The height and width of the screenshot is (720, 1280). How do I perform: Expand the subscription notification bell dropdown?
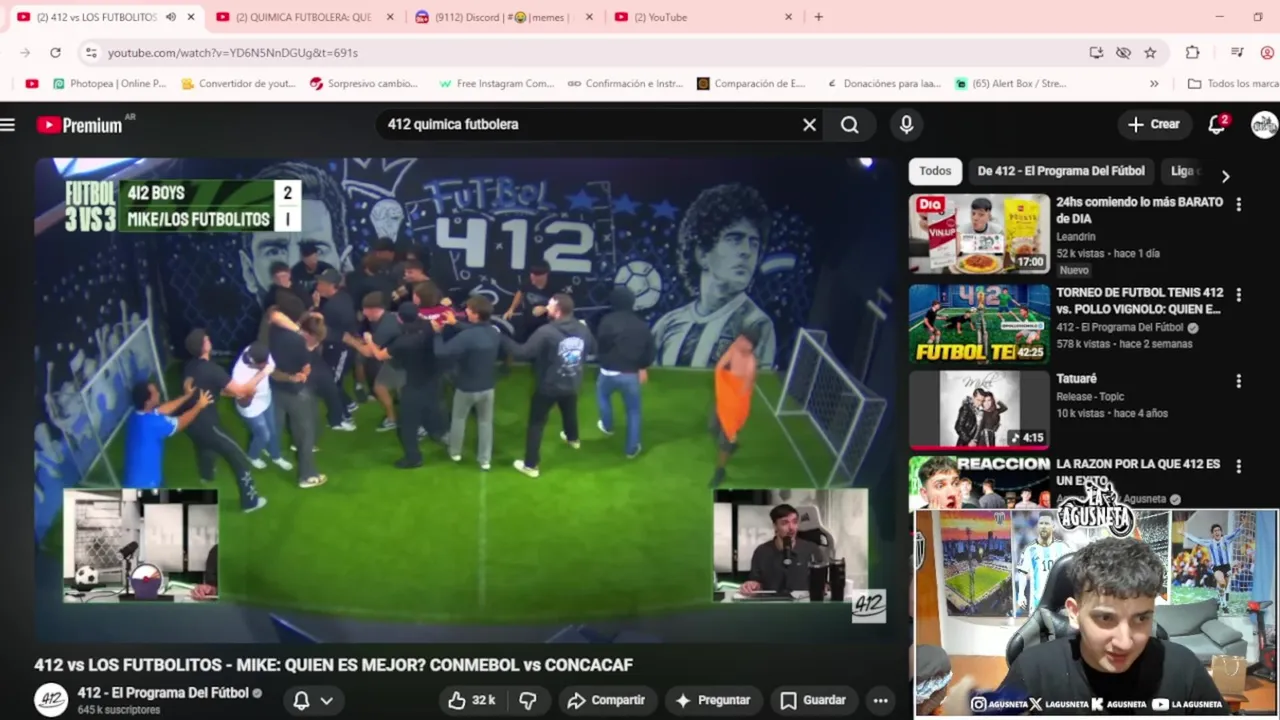312,700
